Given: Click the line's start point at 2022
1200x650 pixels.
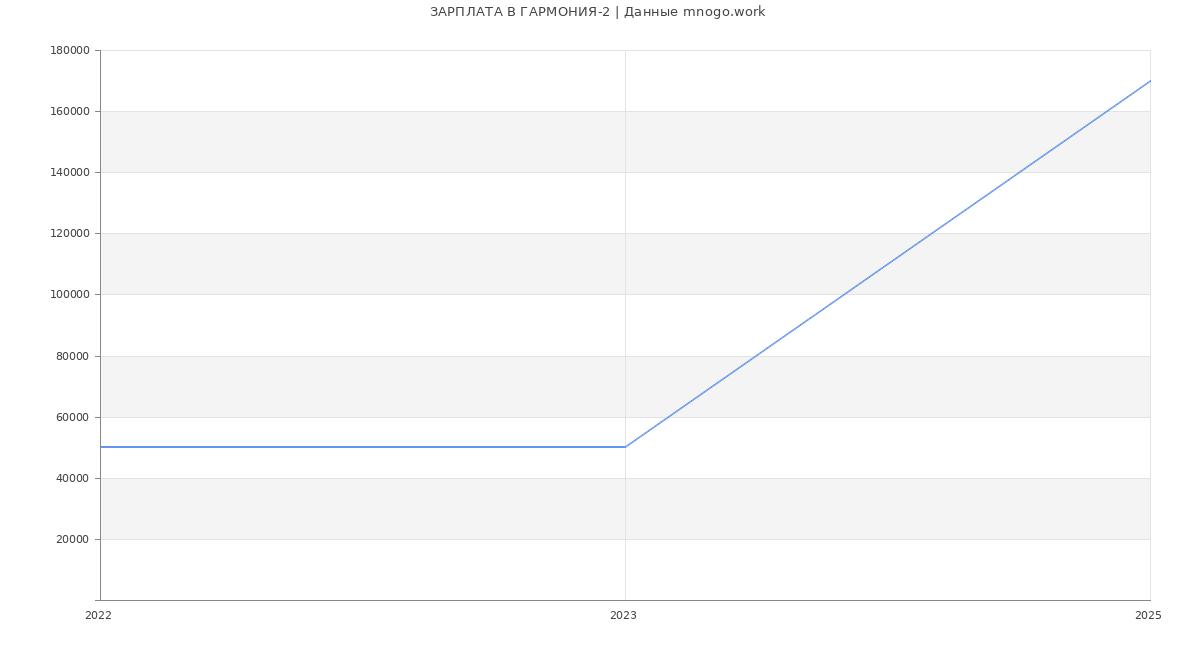Looking at the screenshot, I should (x=101, y=447).
